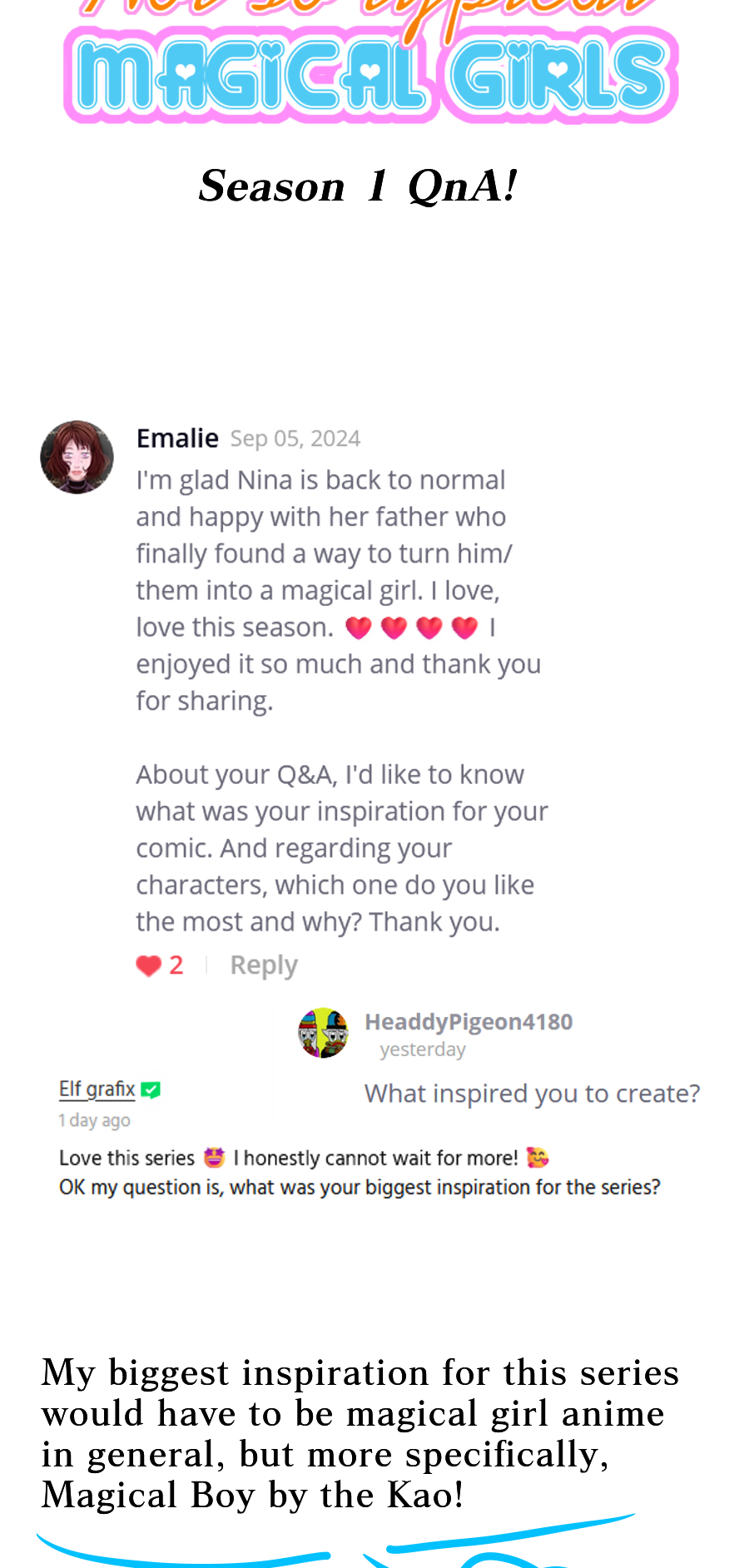Open the Elf grafix profile link
749x1568 pixels.
pyautogui.click(x=97, y=1089)
